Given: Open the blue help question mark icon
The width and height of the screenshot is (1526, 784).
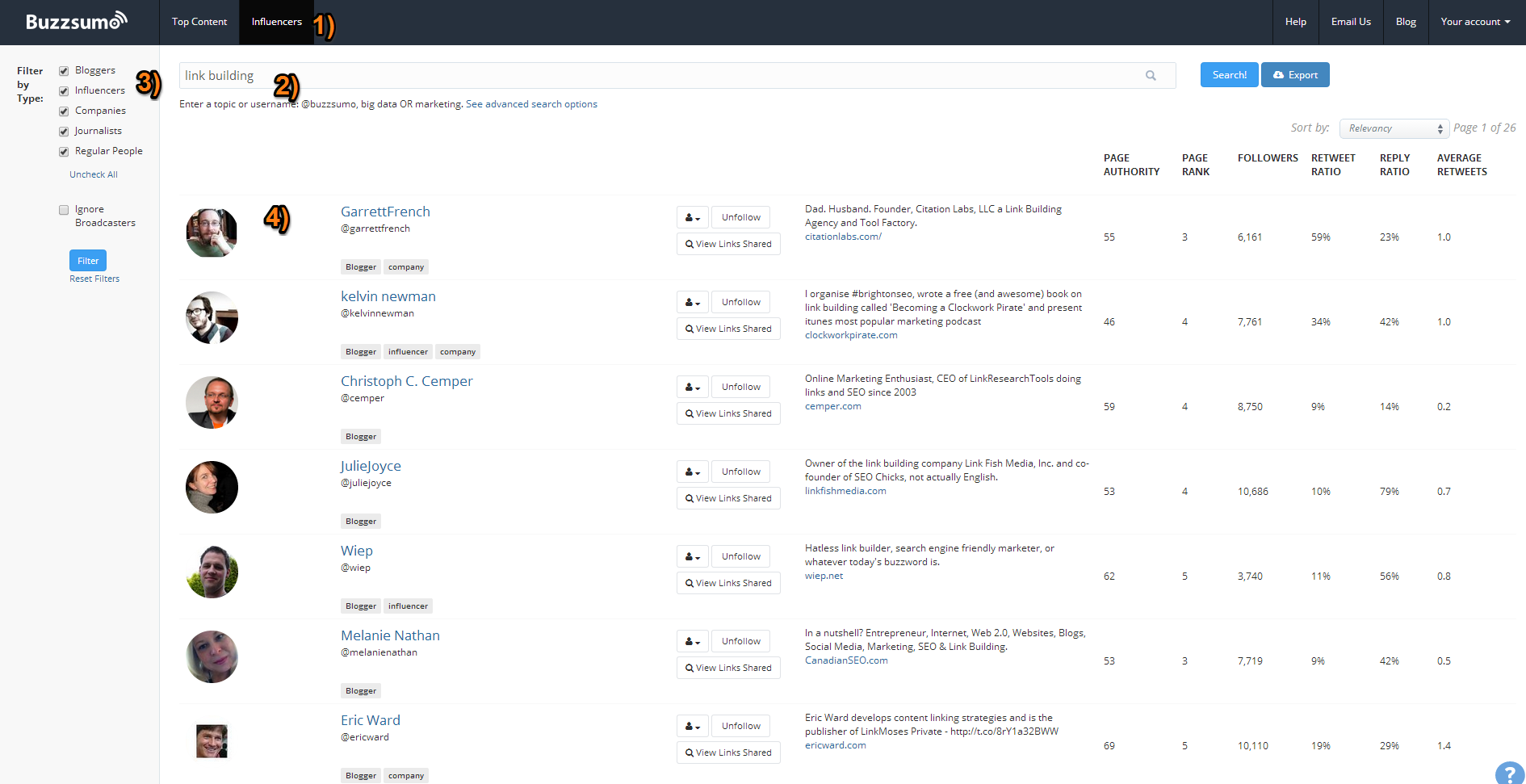Looking at the screenshot, I should 1508,774.
